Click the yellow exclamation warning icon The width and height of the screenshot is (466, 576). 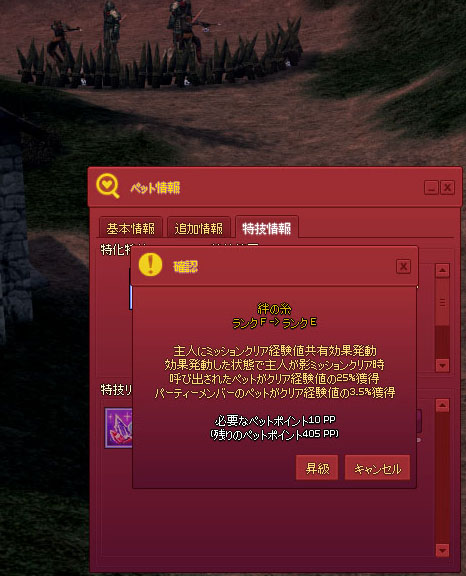(x=151, y=264)
